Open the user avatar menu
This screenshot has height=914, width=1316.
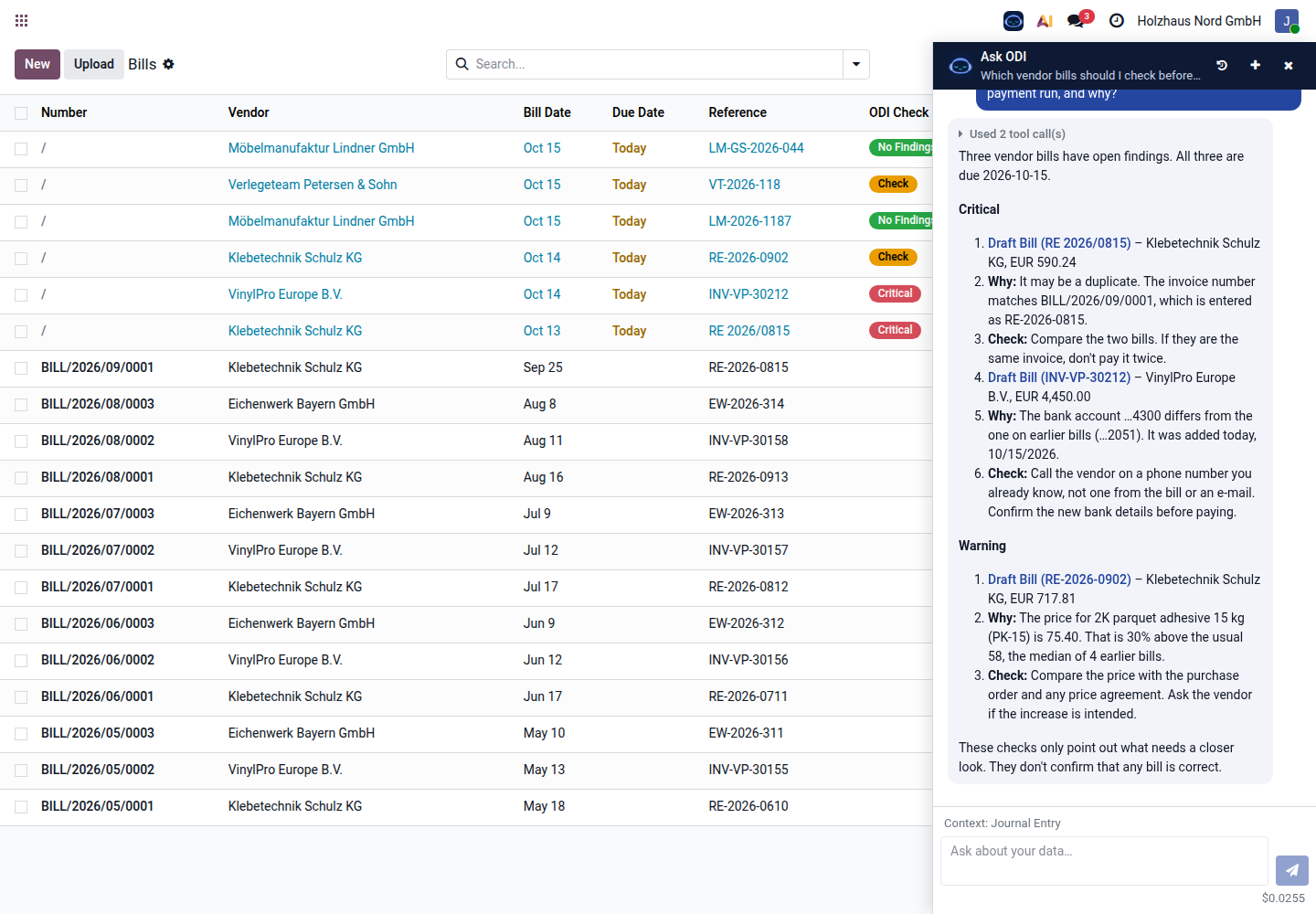(1287, 21)
